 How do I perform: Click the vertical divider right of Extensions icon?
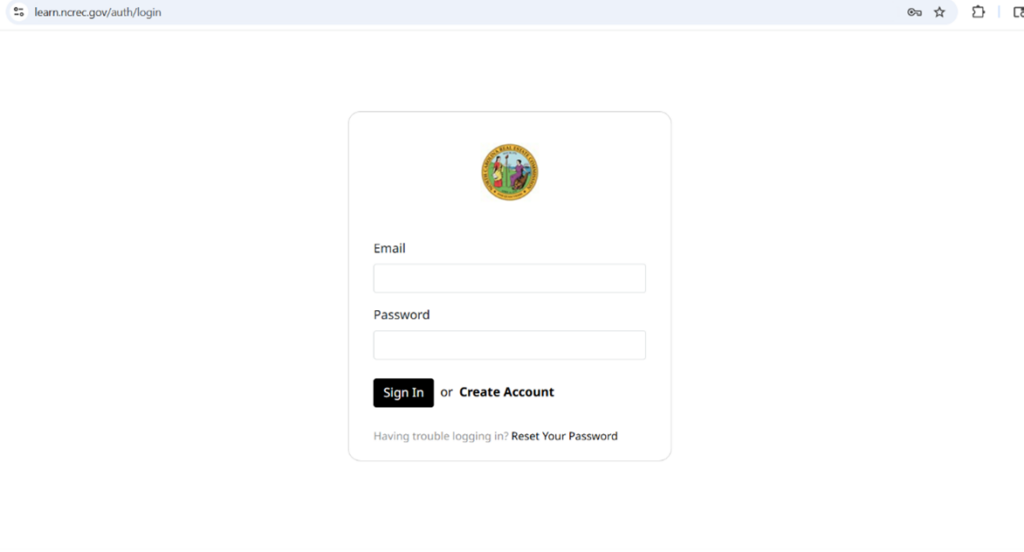[x=999, y=12]
